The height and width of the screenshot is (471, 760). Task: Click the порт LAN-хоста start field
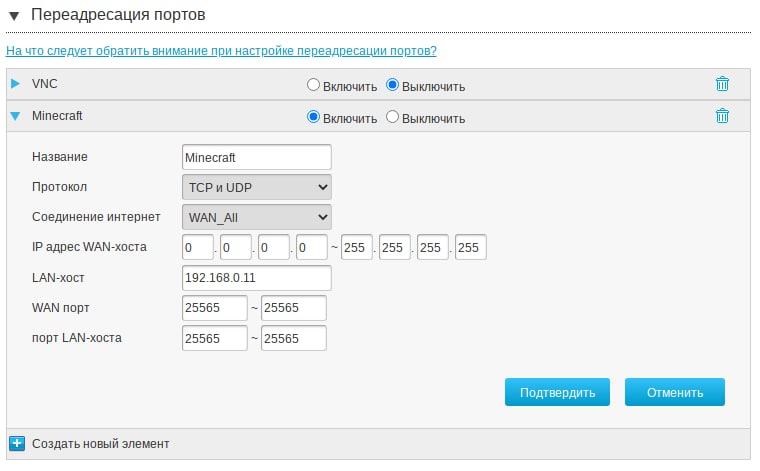pyautogui.click(x=215, y=338)
